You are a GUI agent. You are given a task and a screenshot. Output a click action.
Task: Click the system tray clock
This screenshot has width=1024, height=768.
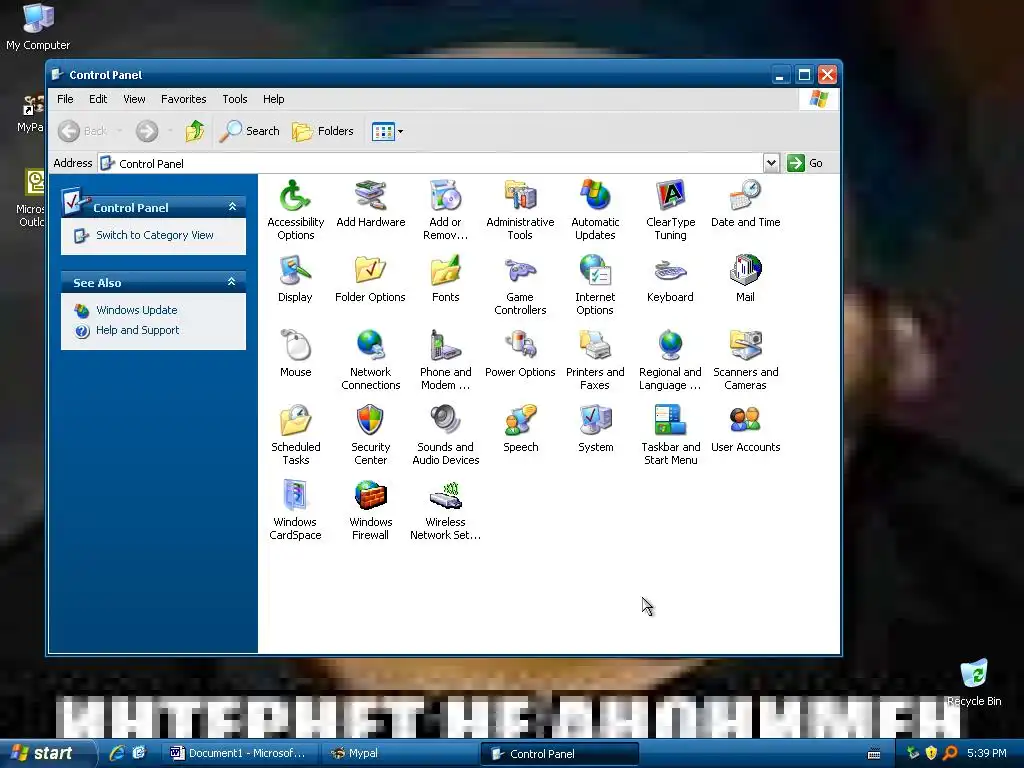click(987, 753)
